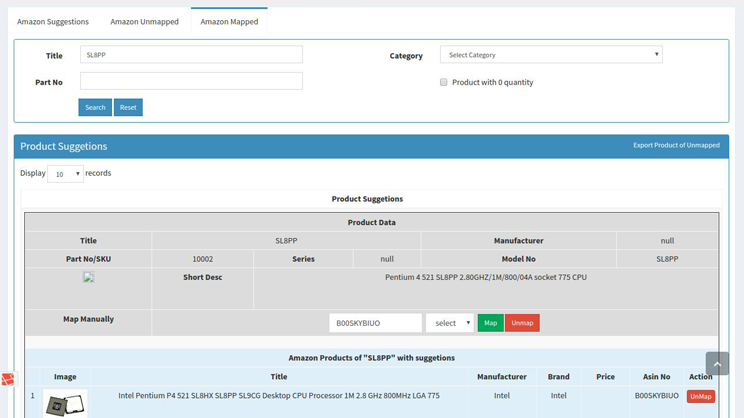Click the Reset button

(128, 107)
